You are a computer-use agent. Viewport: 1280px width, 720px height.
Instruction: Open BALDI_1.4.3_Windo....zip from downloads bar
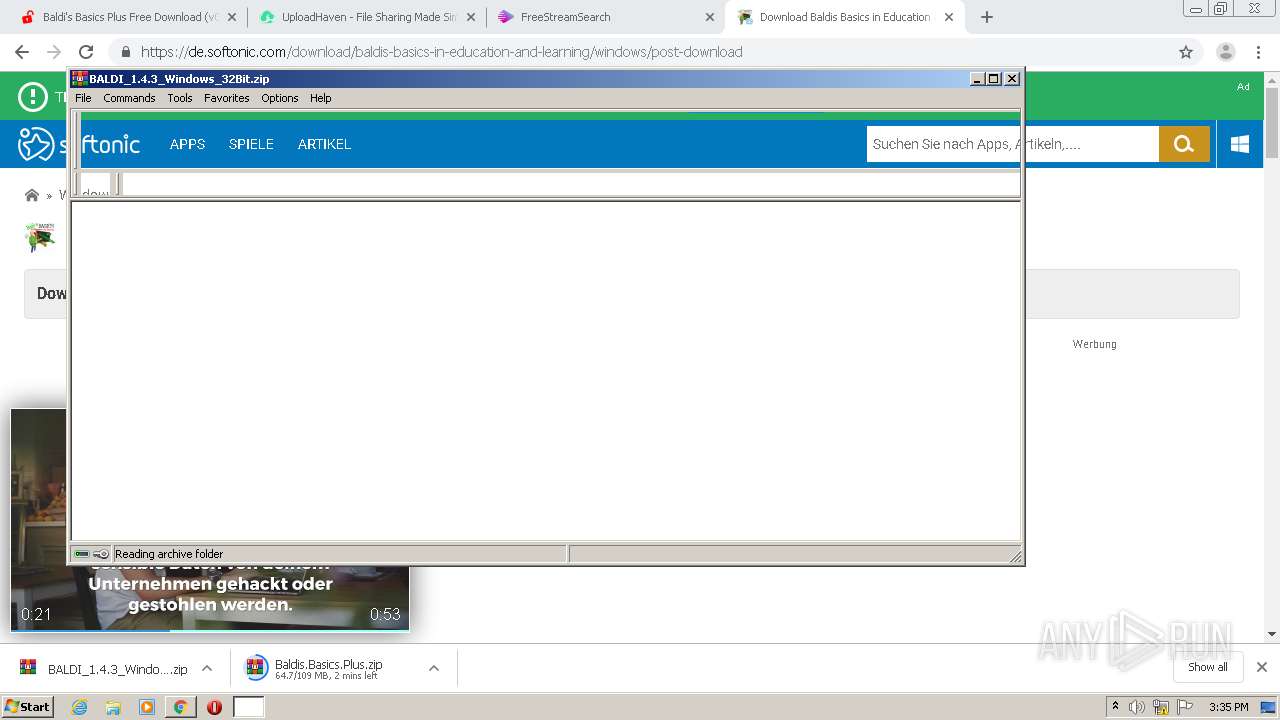pyautogui.click(x=103, y=668)
